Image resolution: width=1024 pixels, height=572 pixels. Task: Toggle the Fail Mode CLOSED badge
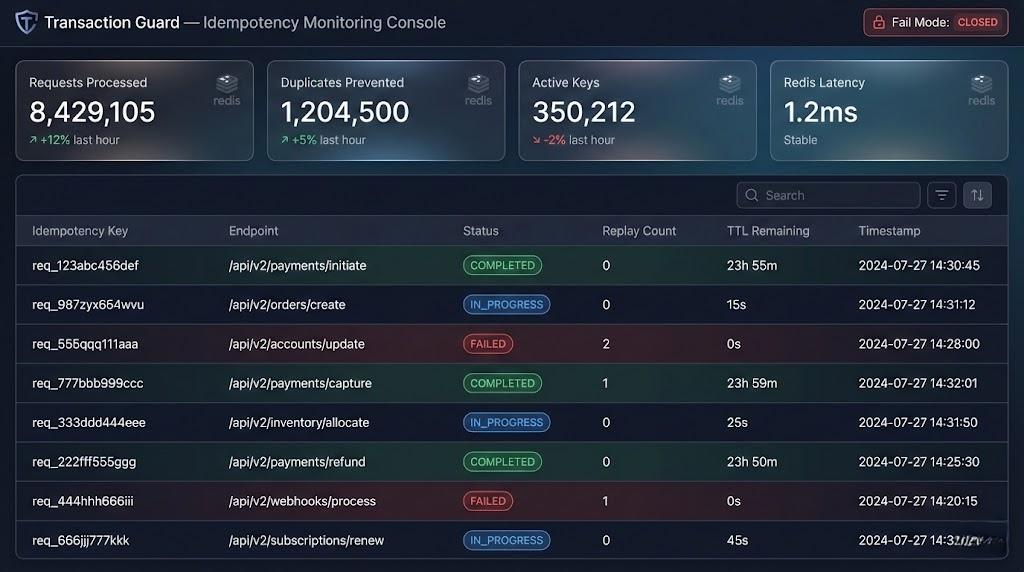(977, 22)
